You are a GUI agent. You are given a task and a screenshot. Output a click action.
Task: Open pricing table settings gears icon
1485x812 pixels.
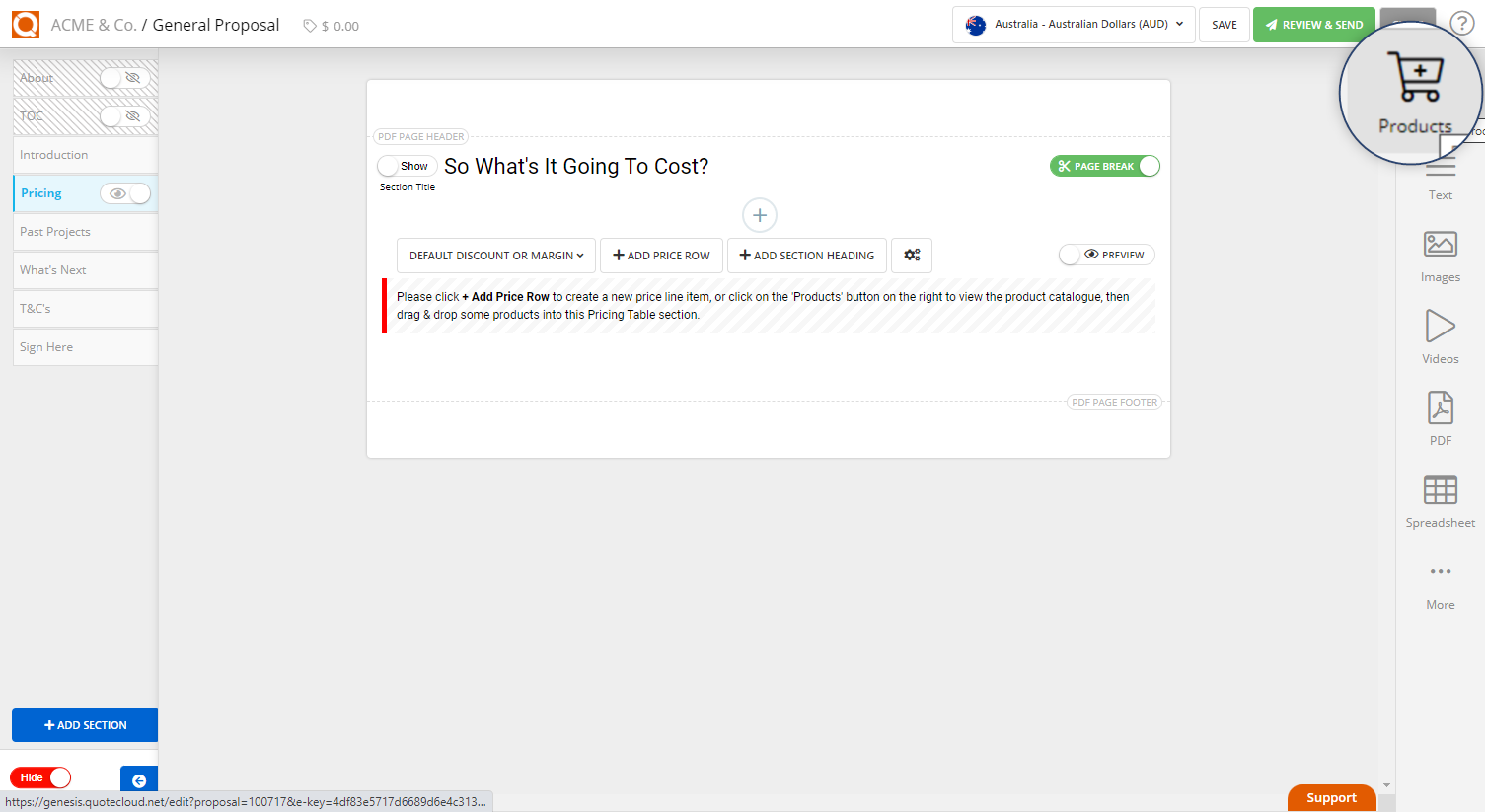click(912, 256)
